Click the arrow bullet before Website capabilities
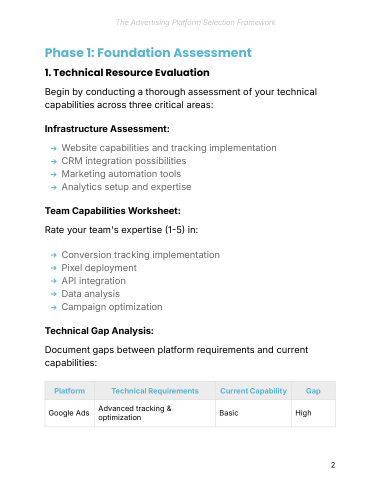 pos(54,148)
